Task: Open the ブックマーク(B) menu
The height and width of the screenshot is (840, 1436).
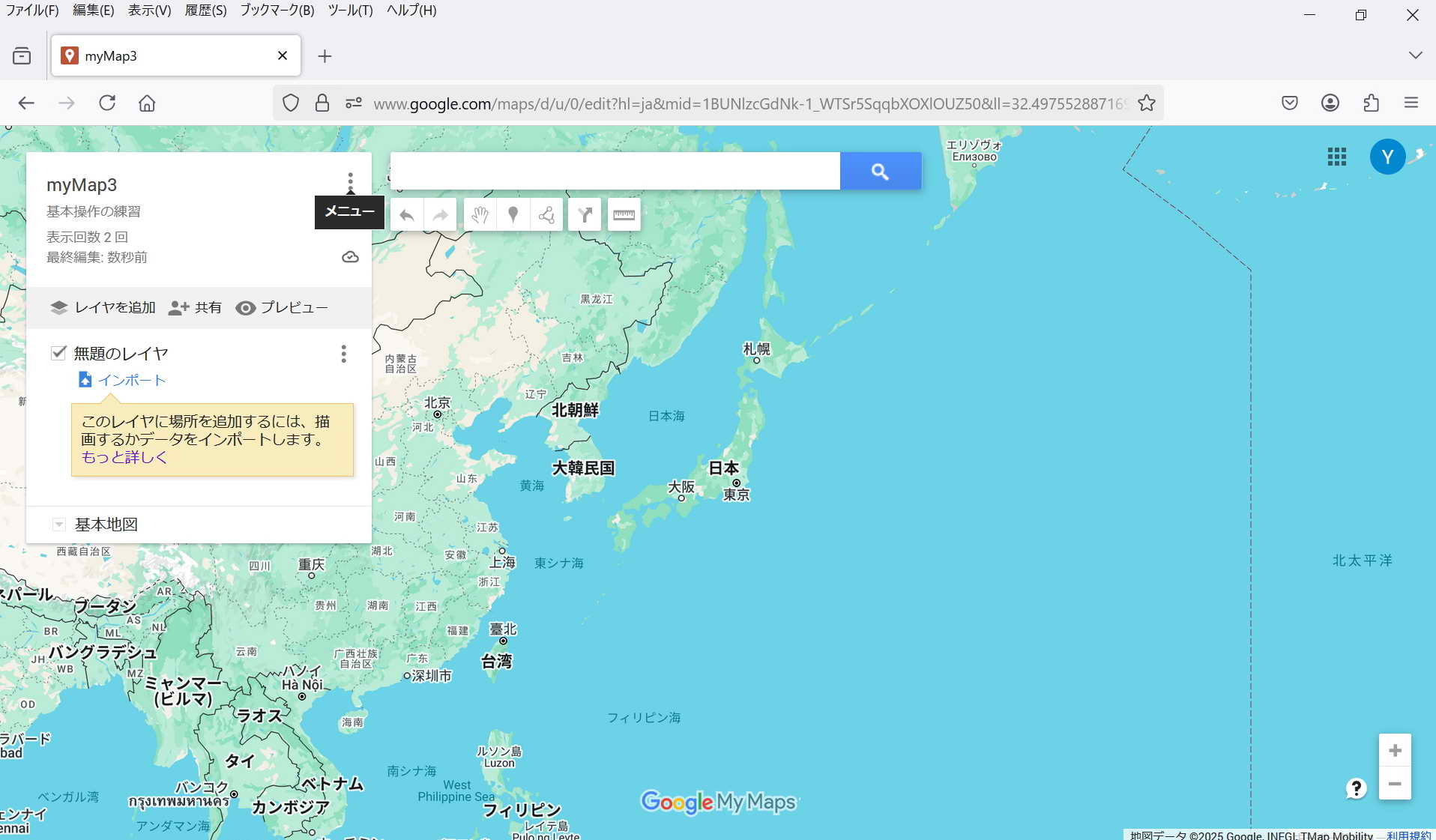Action: 277,10
